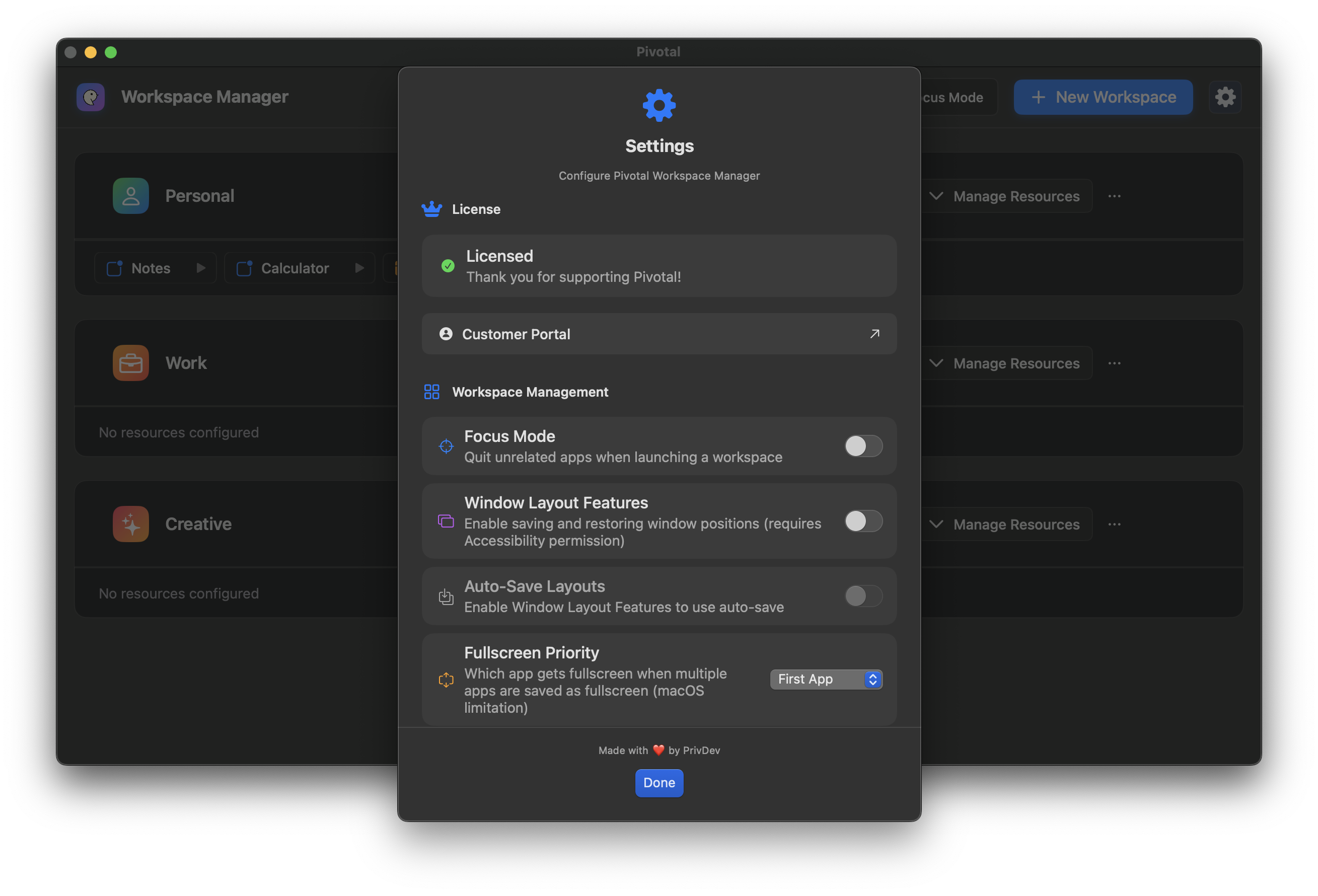This screenshot has width=1318, height=896.
Task: Open Settings via the gear icon
Action: [x=1225, y=97]
